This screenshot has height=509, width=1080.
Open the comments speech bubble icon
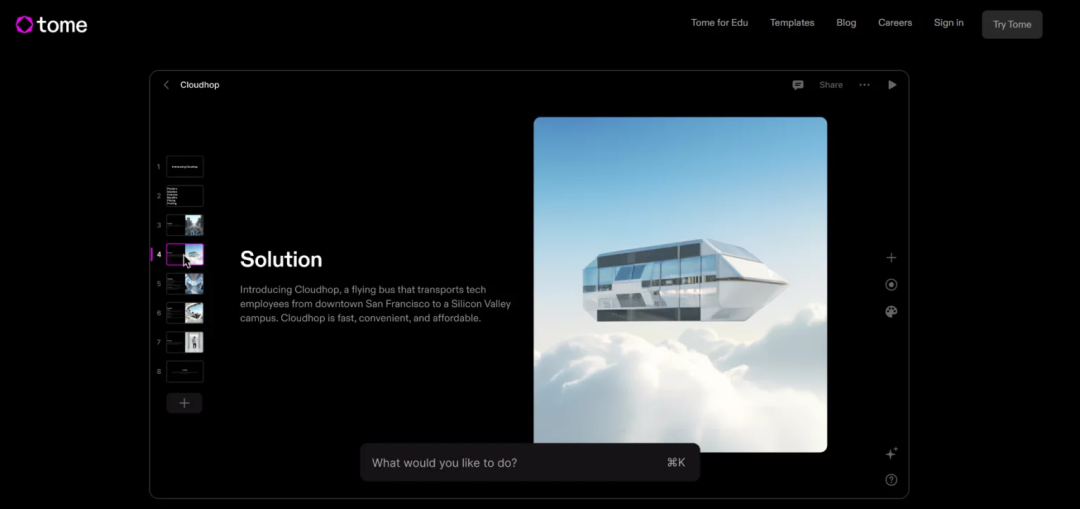click(798, 85)
